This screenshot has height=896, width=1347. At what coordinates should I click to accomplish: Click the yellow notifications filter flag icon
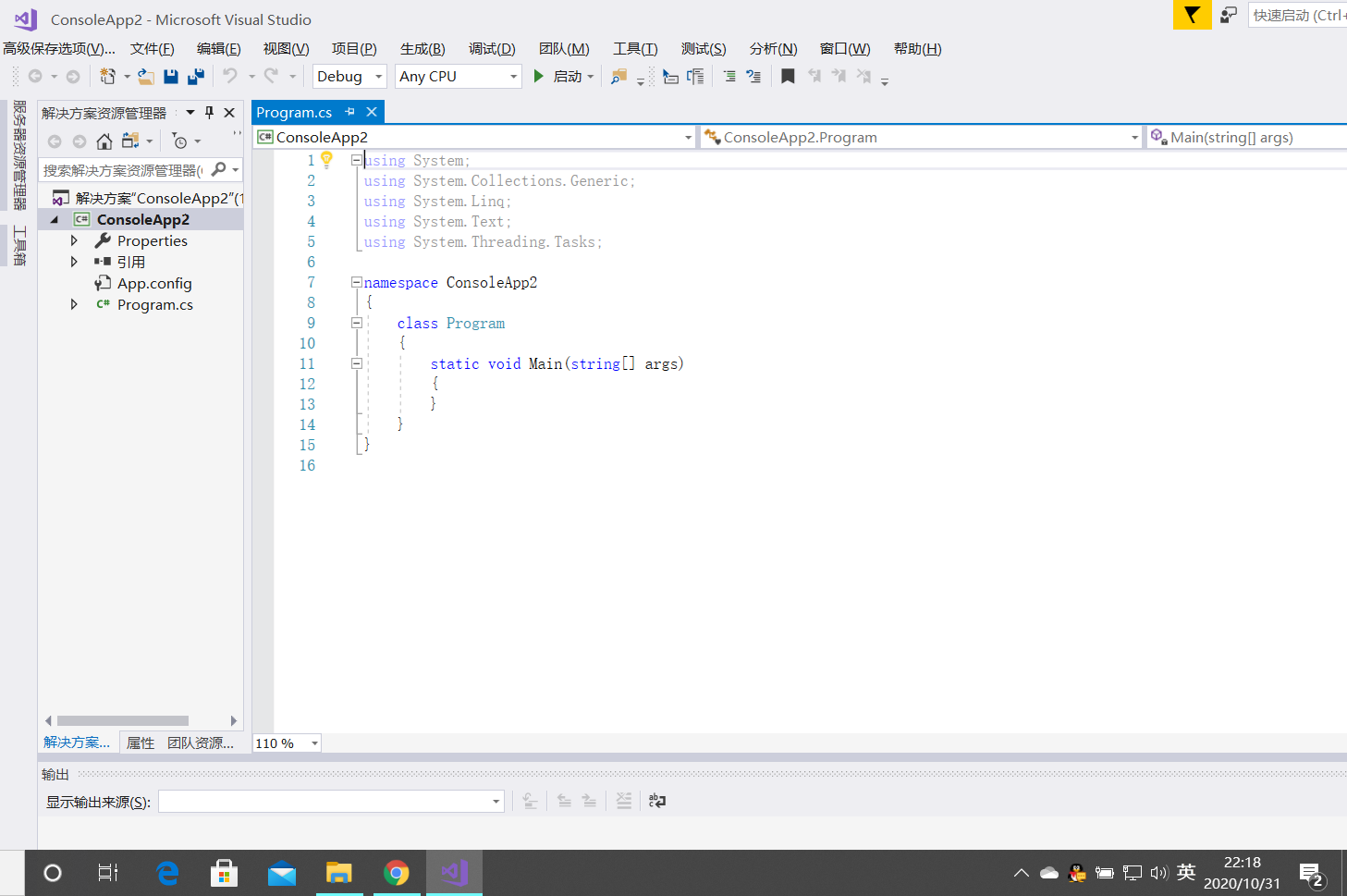pyautogui.click(x=1193, y=15)
